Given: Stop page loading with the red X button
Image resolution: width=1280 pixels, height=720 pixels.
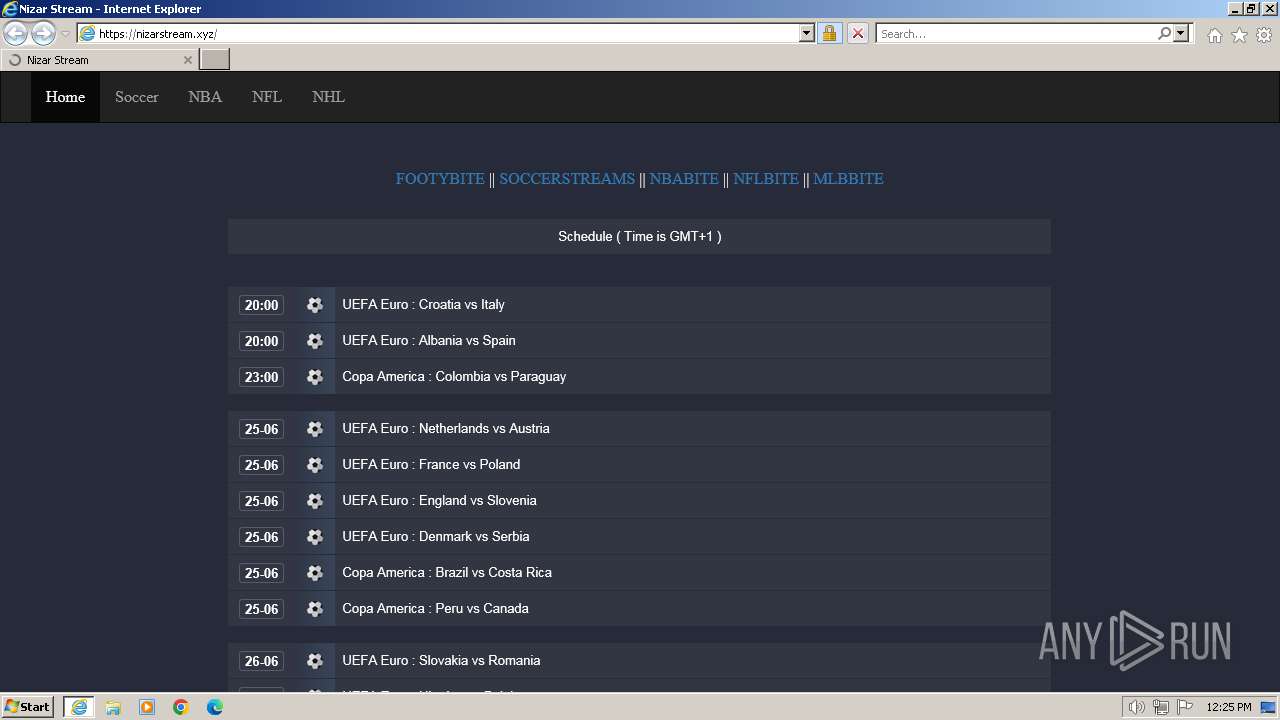Looking at the screenshot, I should coord(857,33).
